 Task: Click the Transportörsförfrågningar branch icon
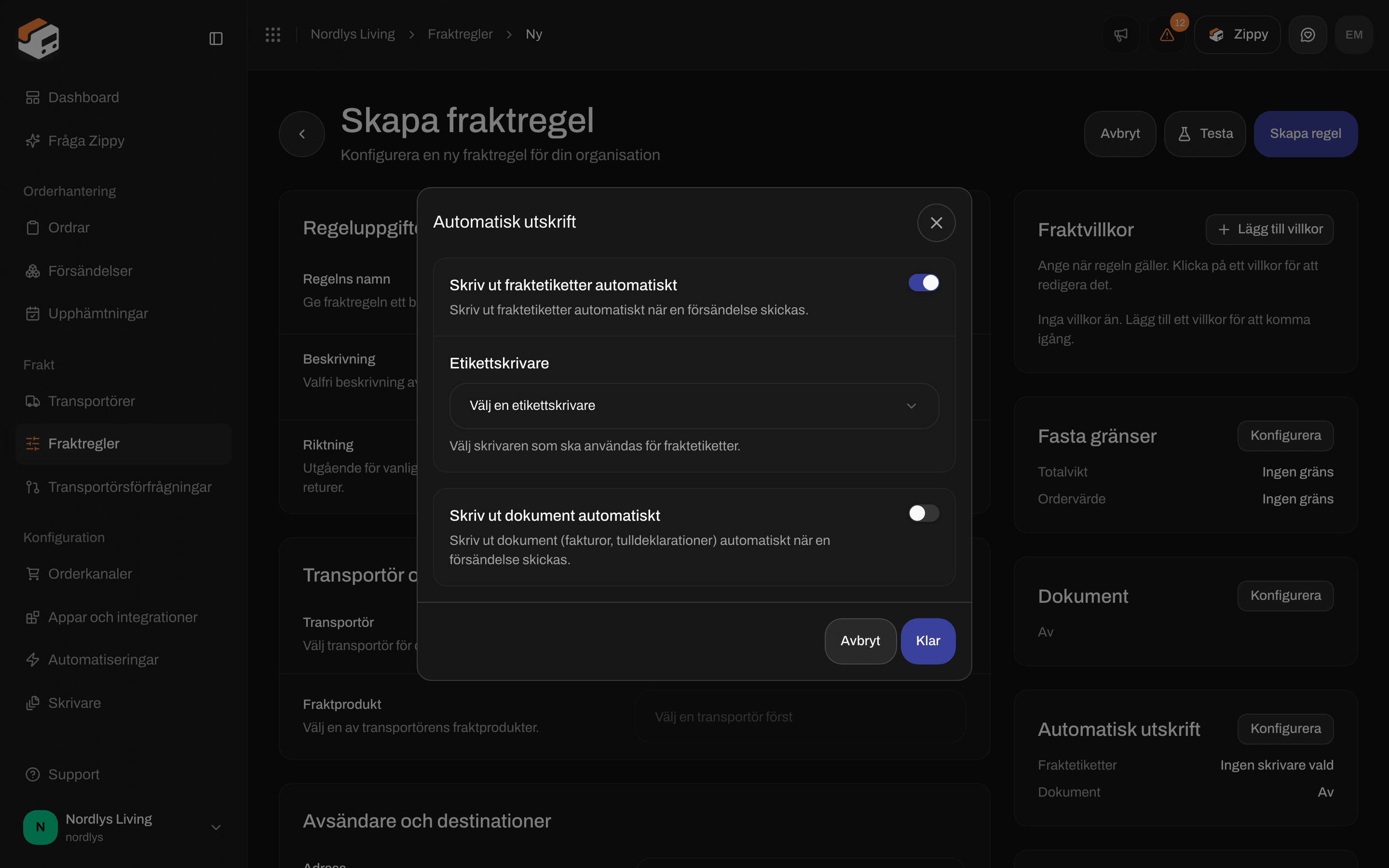(x=33, y=487)
